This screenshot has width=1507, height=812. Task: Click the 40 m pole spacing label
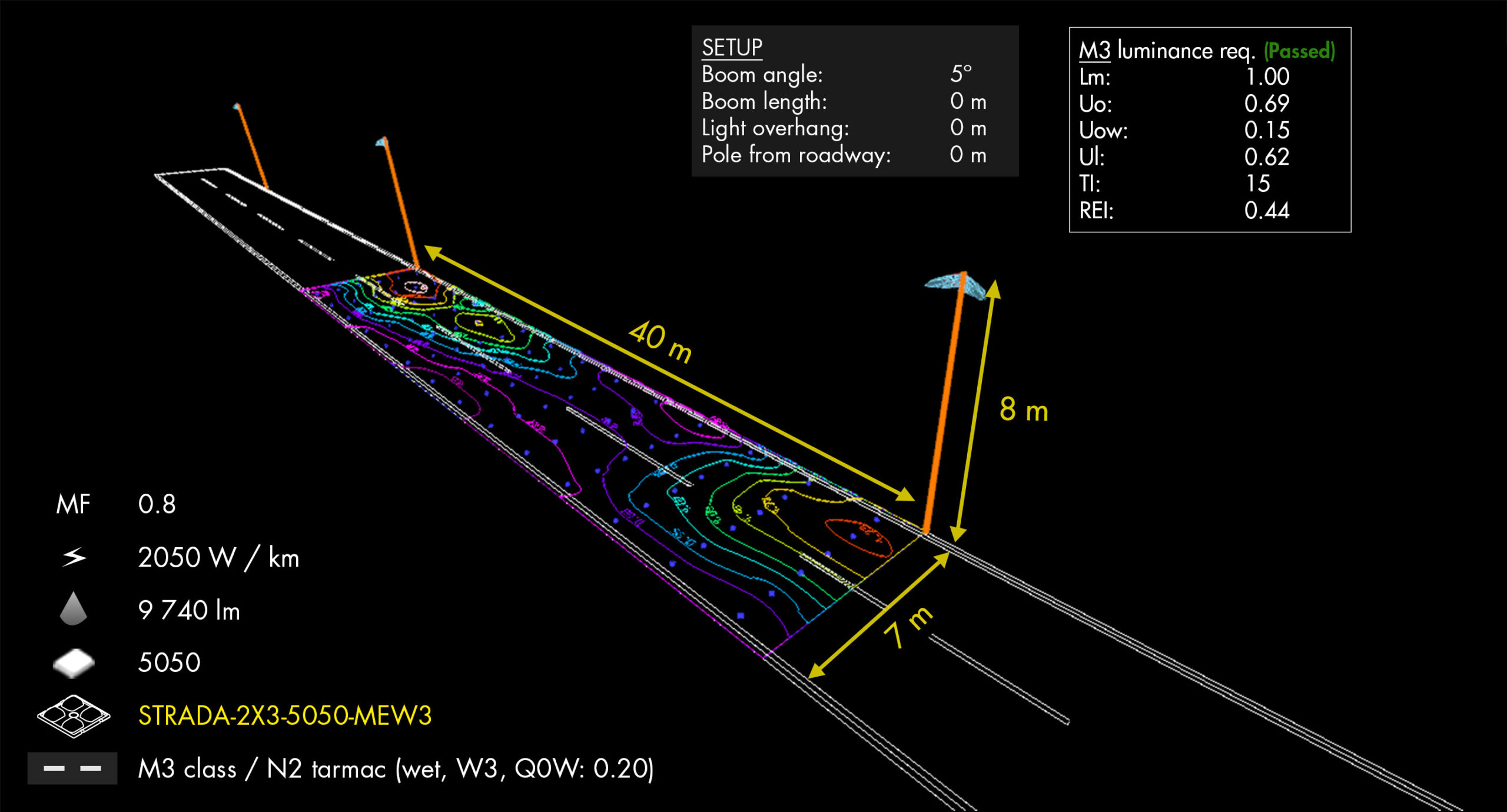(660, 342)
